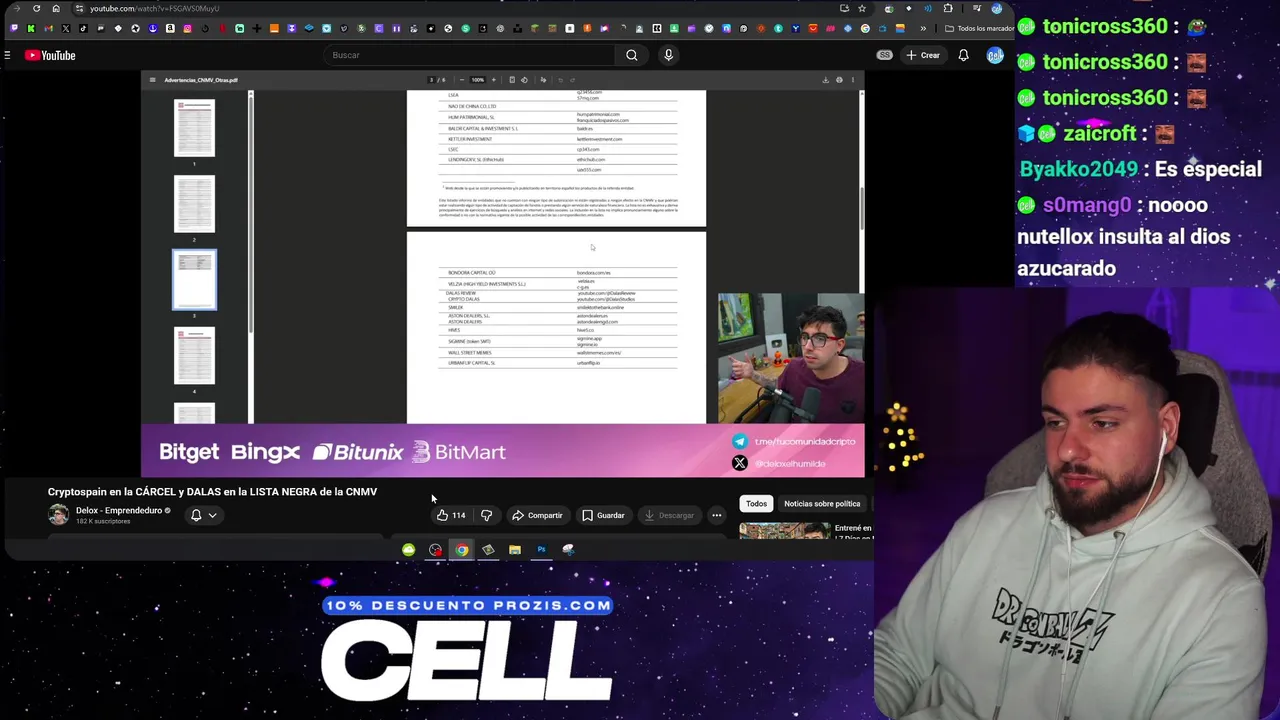Click the subscription notification bell beside Delox

click(196, 515)
